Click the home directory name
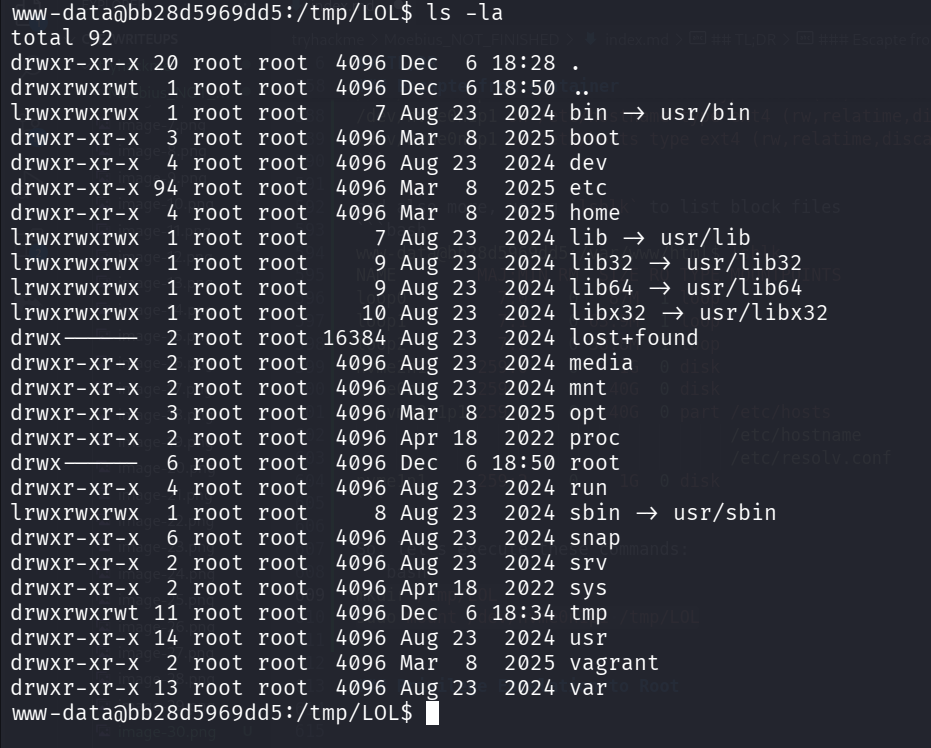931x748 pixels. (x=594, y=213)
